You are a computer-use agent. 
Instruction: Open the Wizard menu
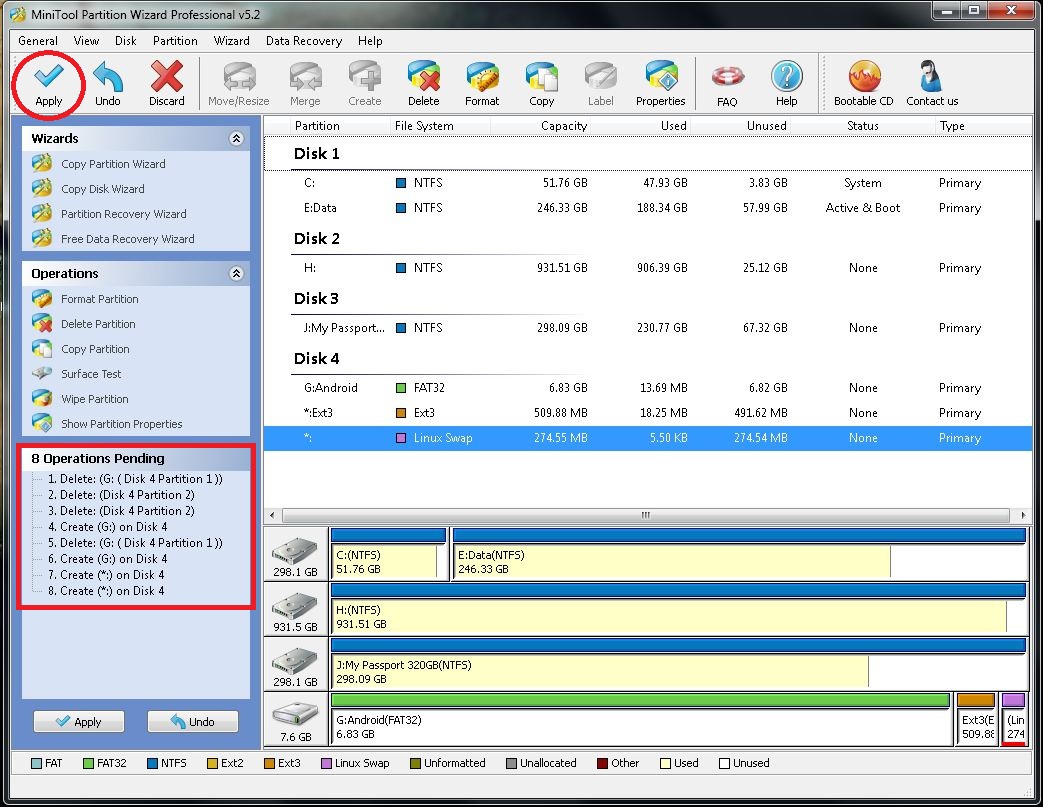(231, 41)
